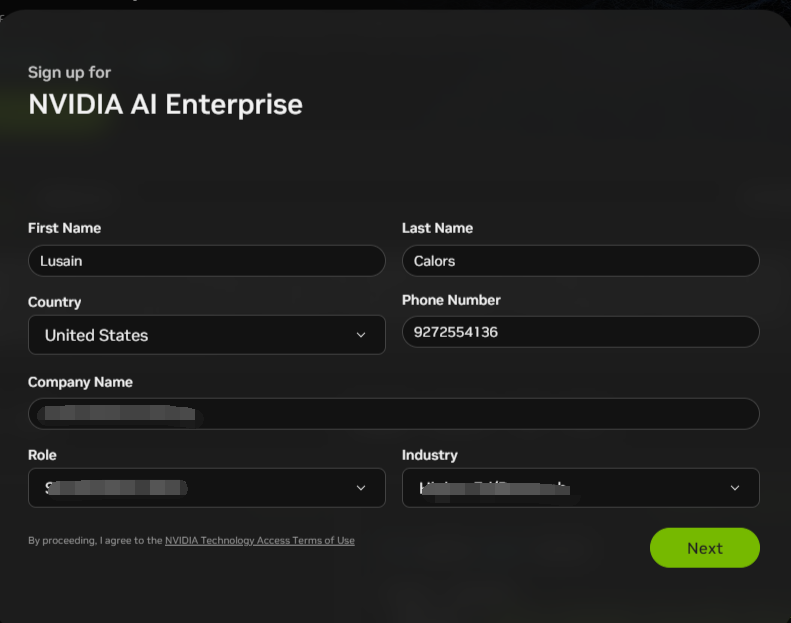Click the First Name label
This screenshot has height=623, width=791.
pos(64,228)
